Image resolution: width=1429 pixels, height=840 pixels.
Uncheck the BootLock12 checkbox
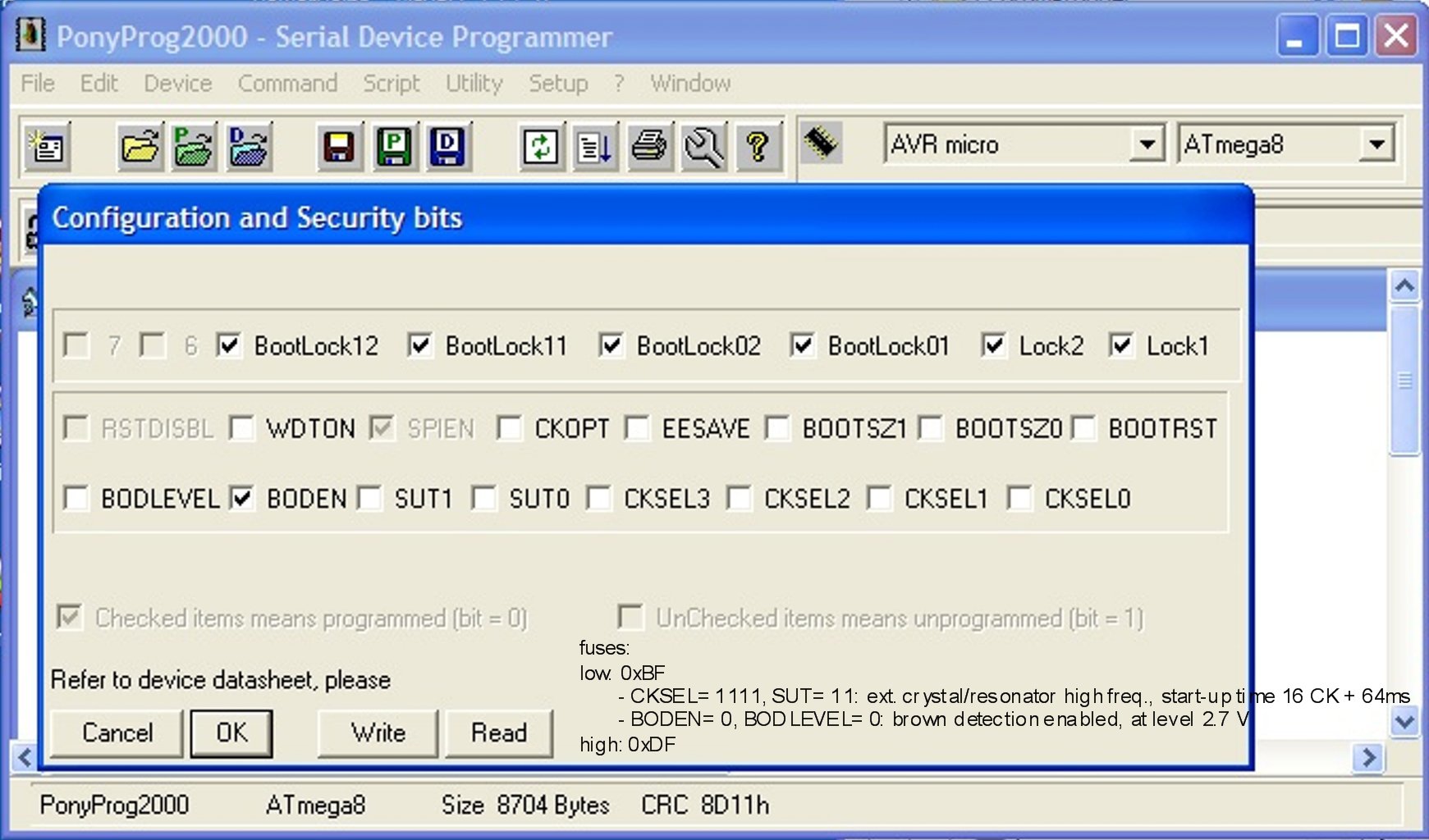(229, 345)
